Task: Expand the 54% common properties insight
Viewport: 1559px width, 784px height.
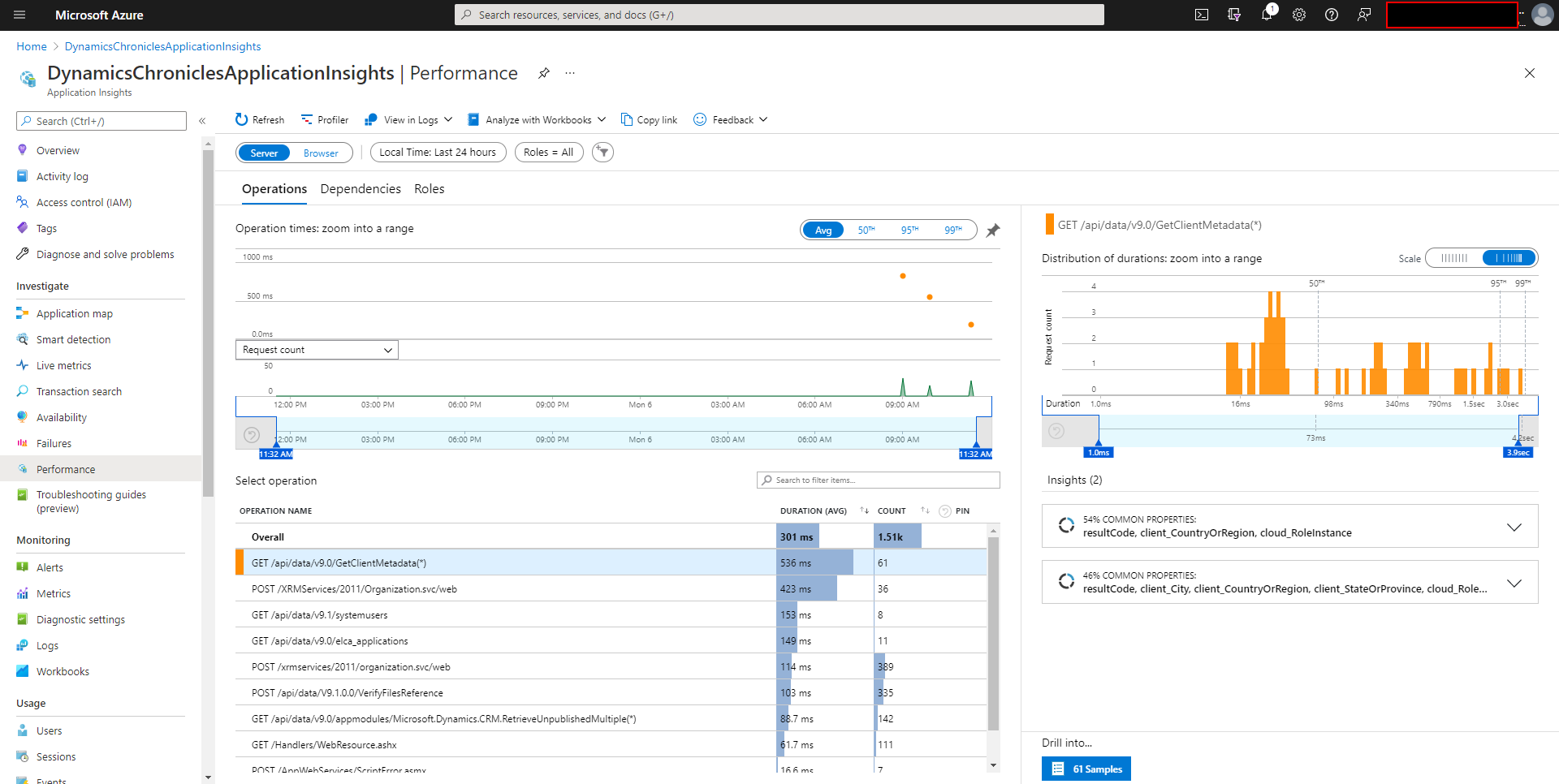Action: (x=1515, y=526)
